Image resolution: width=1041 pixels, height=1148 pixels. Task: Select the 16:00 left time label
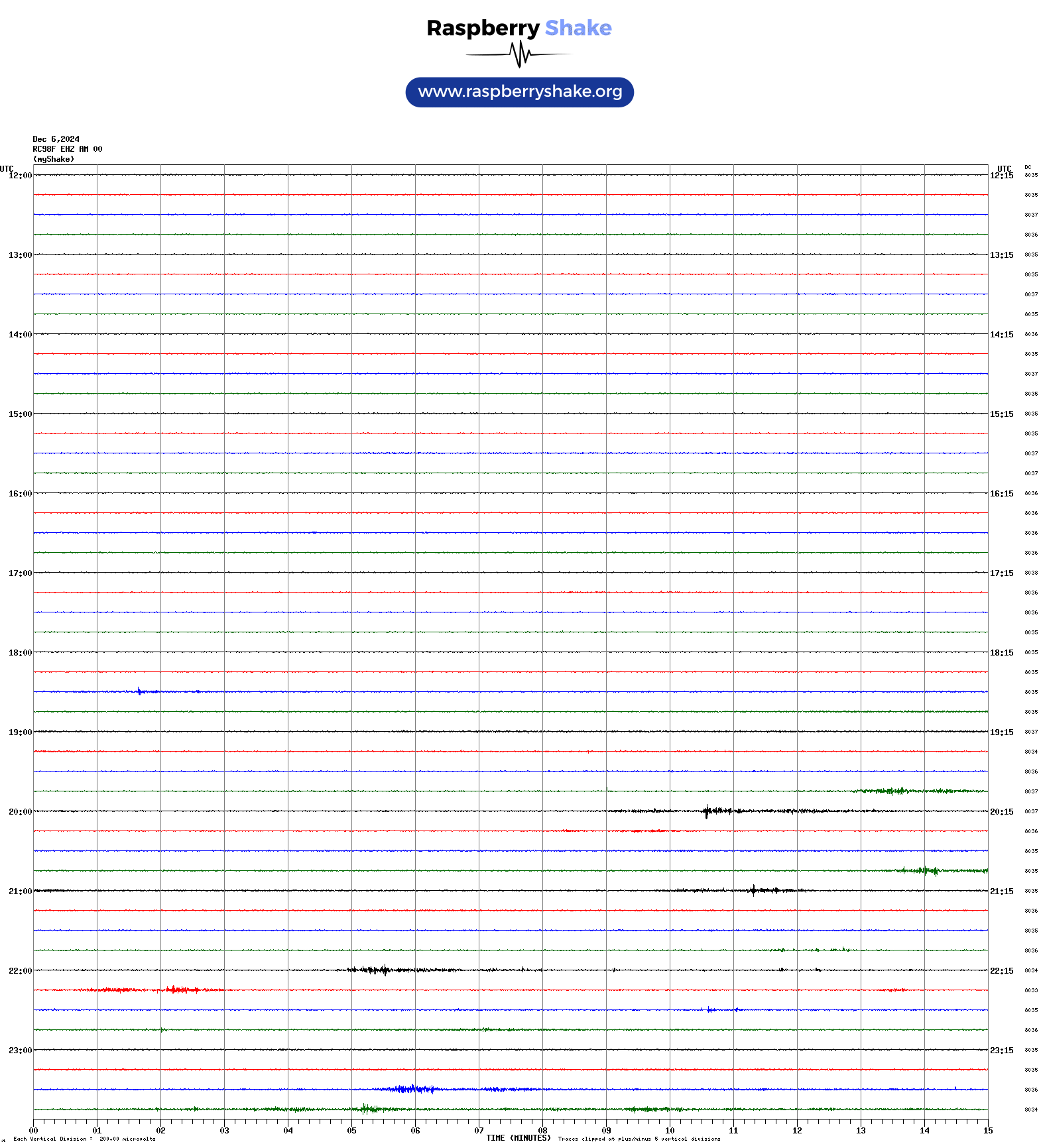point(20,494)
